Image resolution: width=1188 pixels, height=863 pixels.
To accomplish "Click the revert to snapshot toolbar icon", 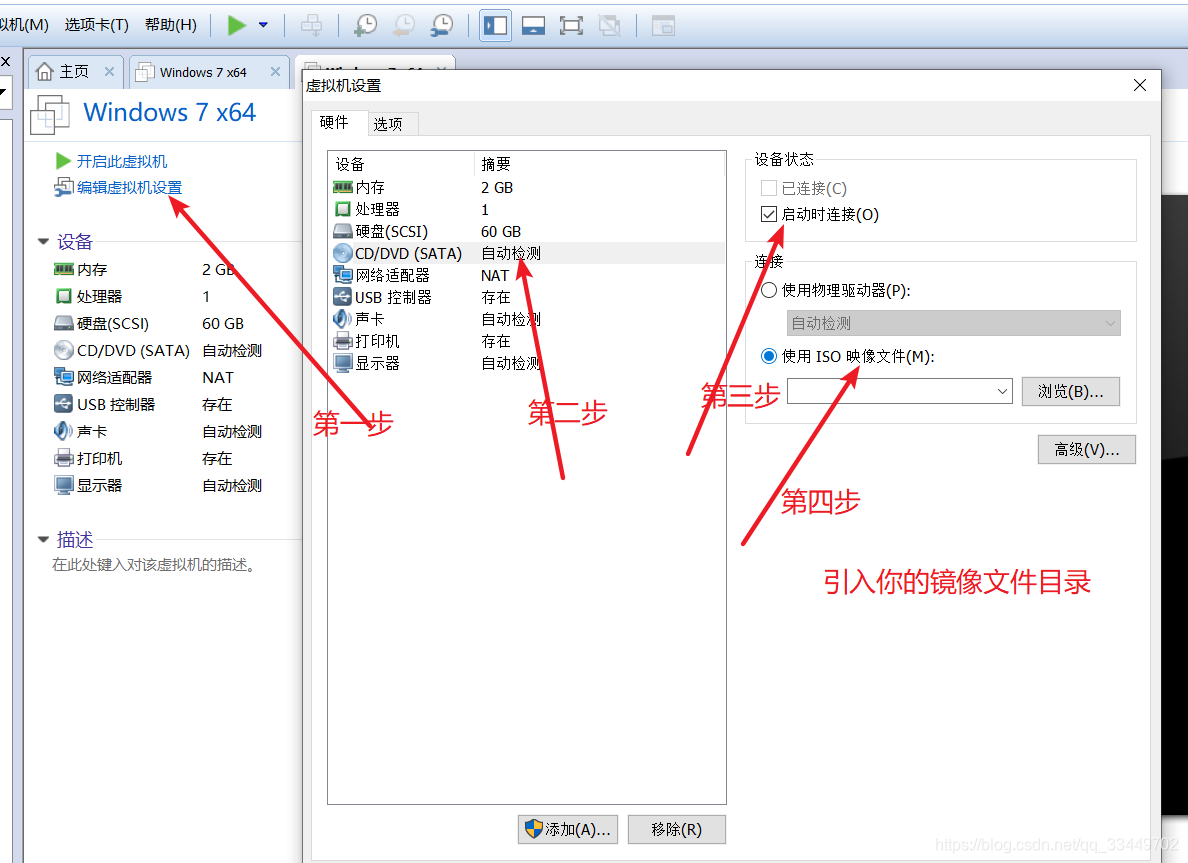I will 404,26.
